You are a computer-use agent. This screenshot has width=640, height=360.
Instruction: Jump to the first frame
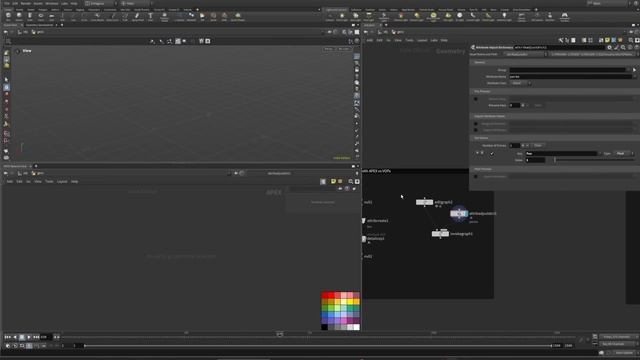(8, 337)
